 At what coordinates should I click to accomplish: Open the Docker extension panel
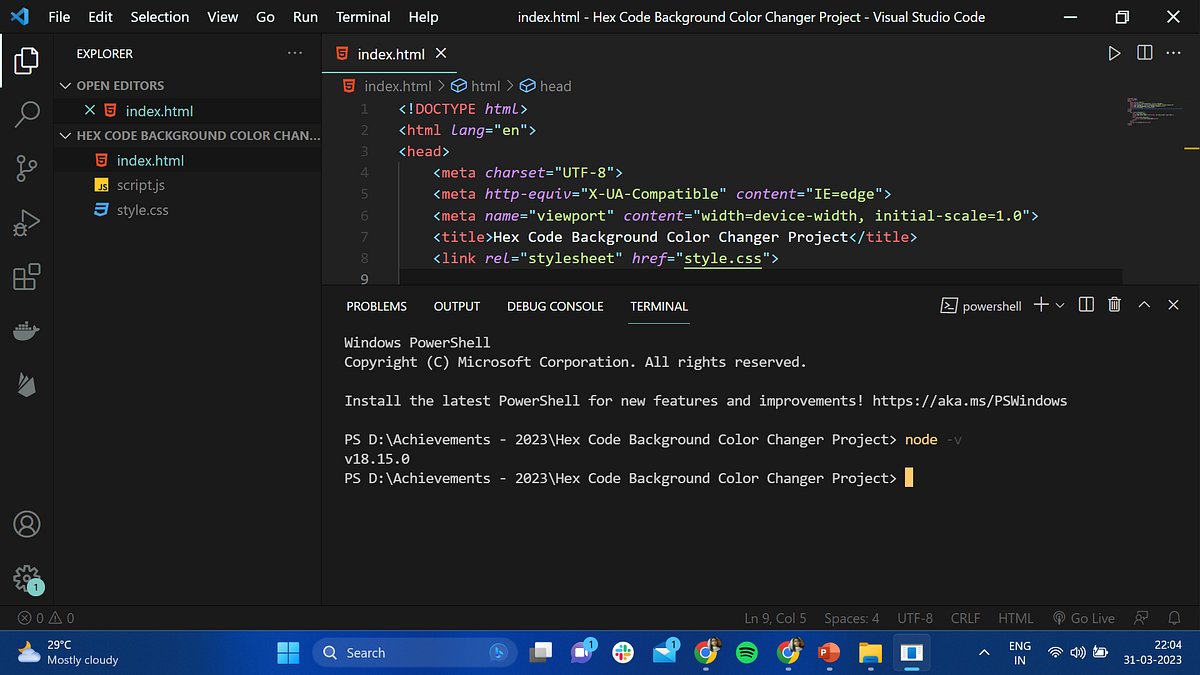26,330
